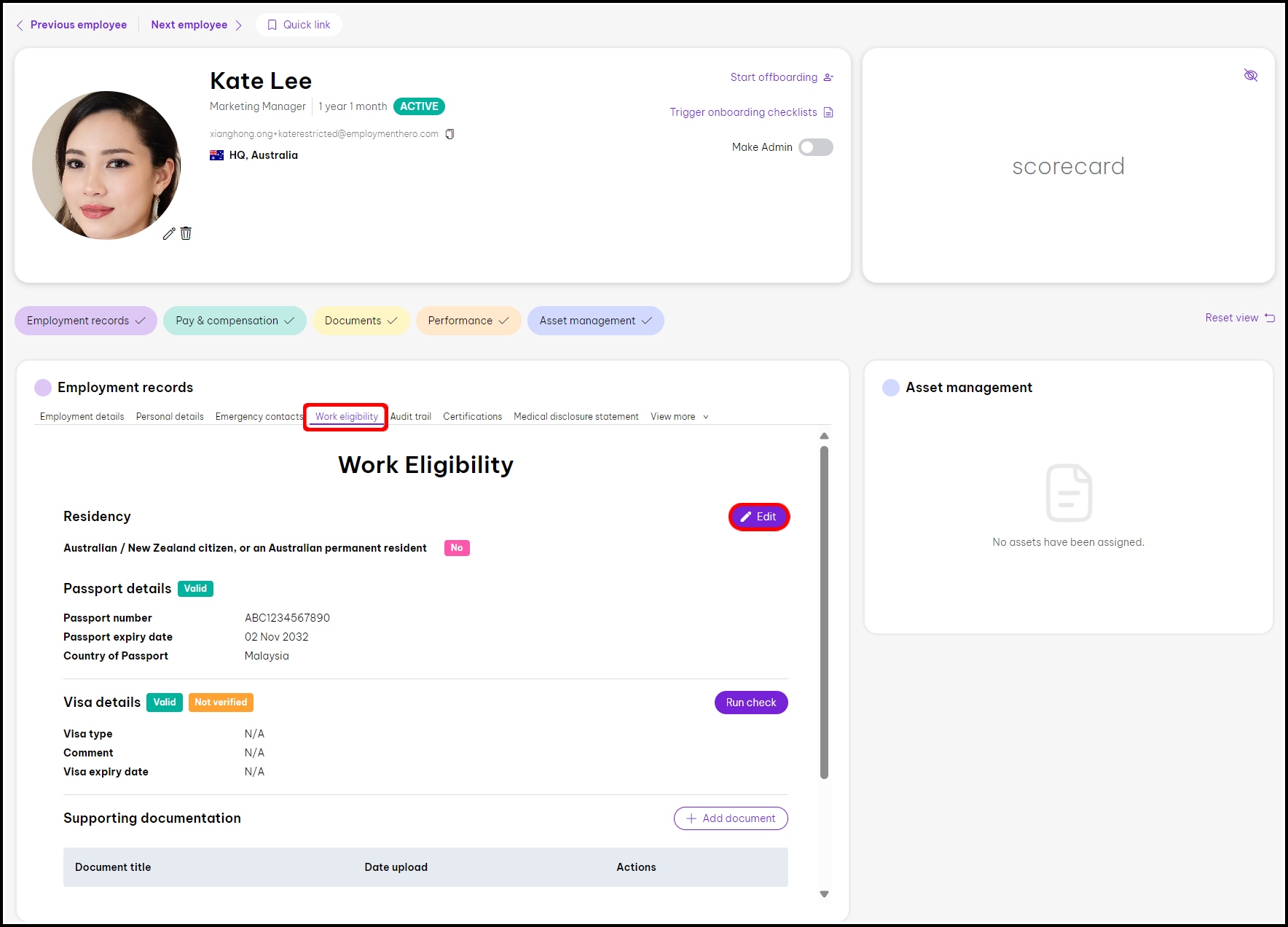Collapse the Employment records chip
1288x927 pixels.
85,321
